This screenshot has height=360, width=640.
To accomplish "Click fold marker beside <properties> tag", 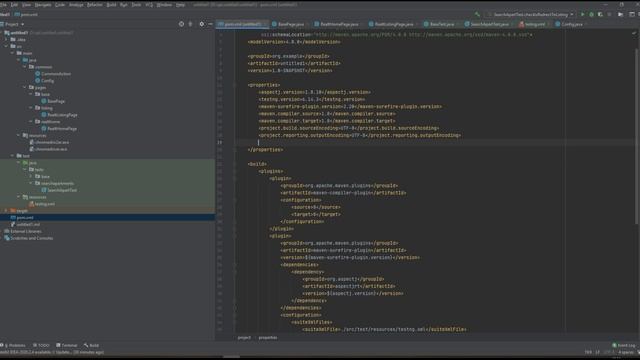I will (x=235, y=85).
